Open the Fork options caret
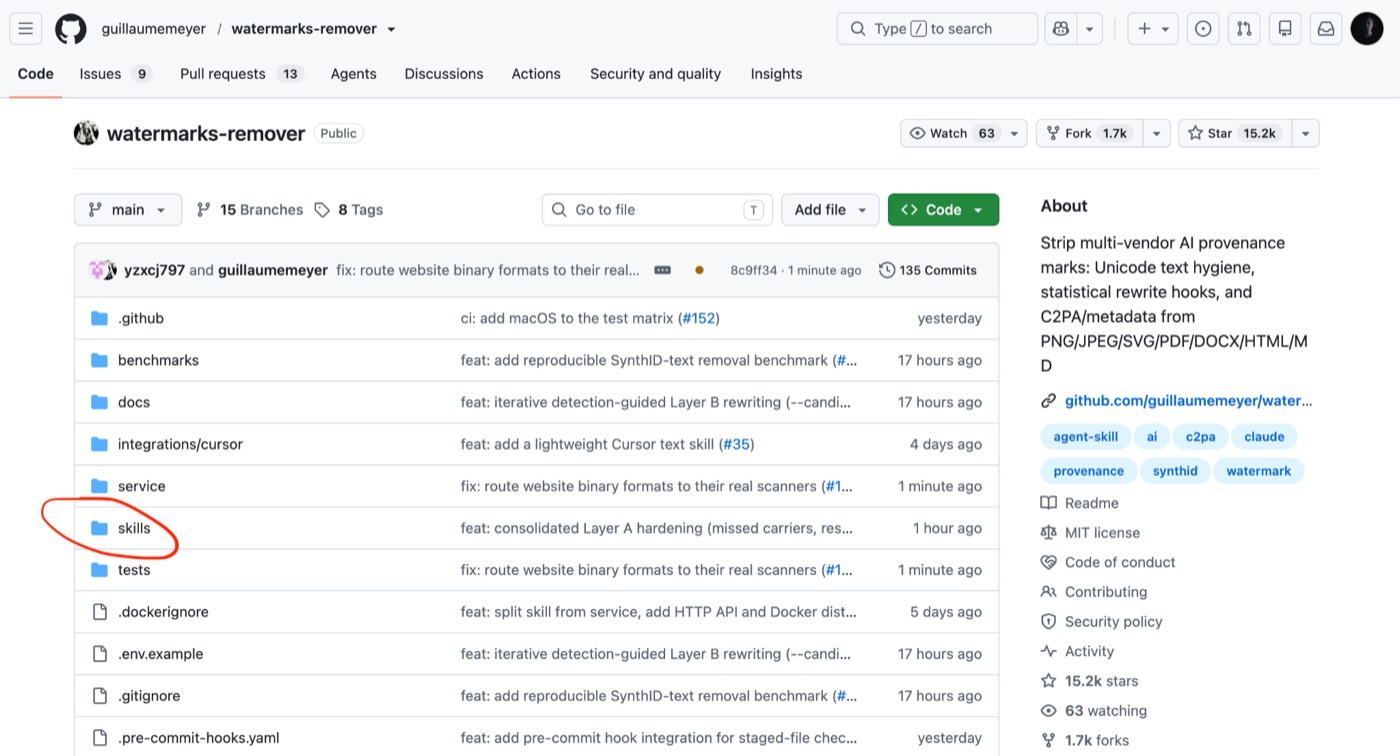The width and height of the screenshot is (1400, 756). (x=1157, y=133)
